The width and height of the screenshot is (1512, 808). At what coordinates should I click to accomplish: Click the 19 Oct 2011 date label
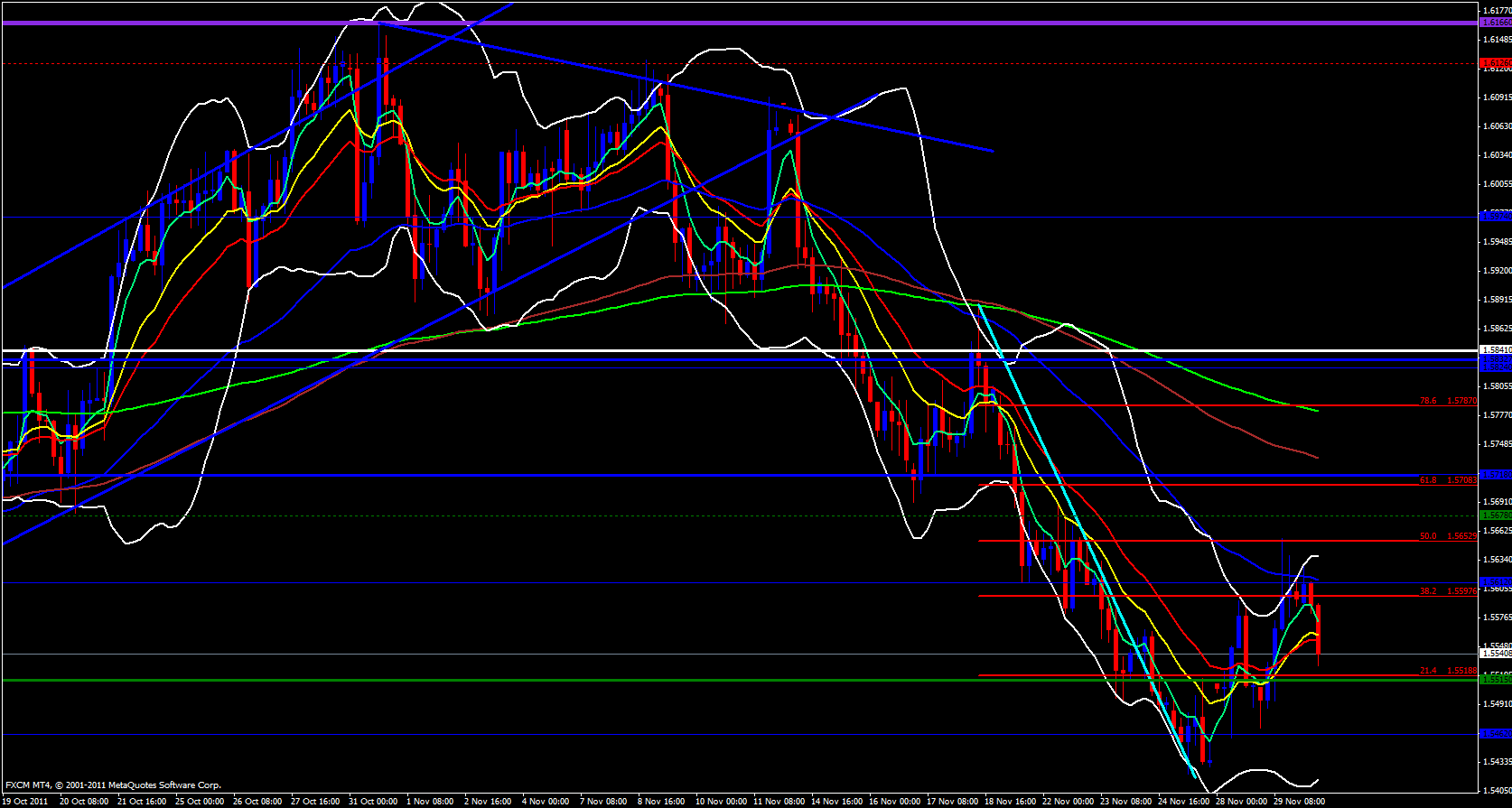click(x=25, y=802)
